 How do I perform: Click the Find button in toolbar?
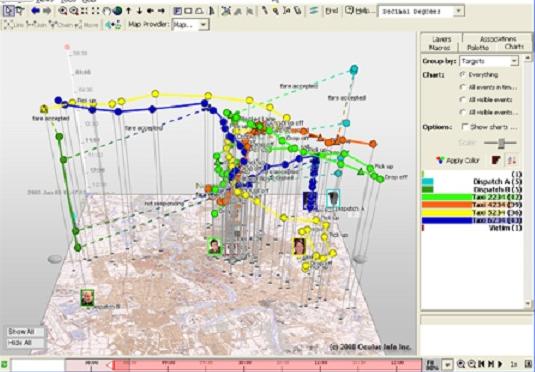click(332, 11)
